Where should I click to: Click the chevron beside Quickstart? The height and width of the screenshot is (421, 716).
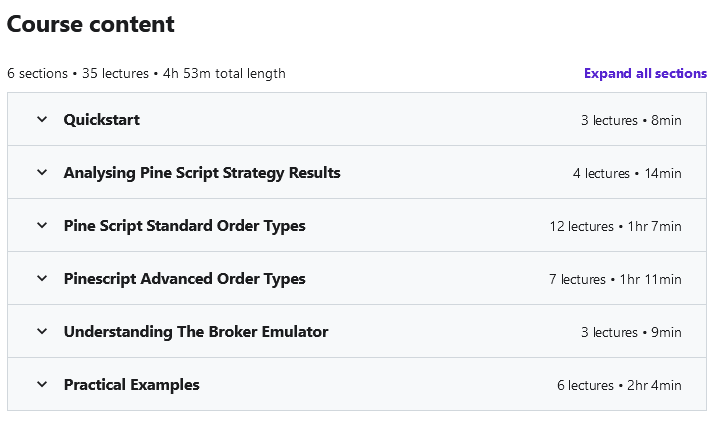tap(42, 120)
